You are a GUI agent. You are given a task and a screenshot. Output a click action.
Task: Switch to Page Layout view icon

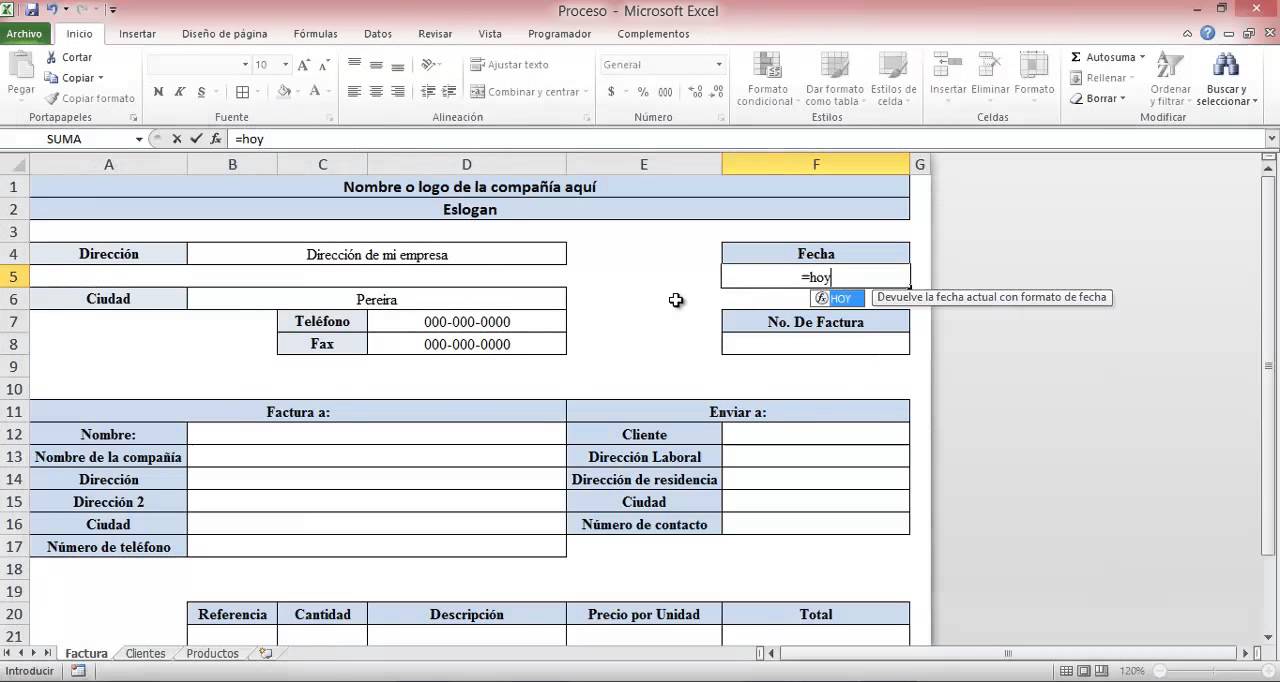point(1086,671)
